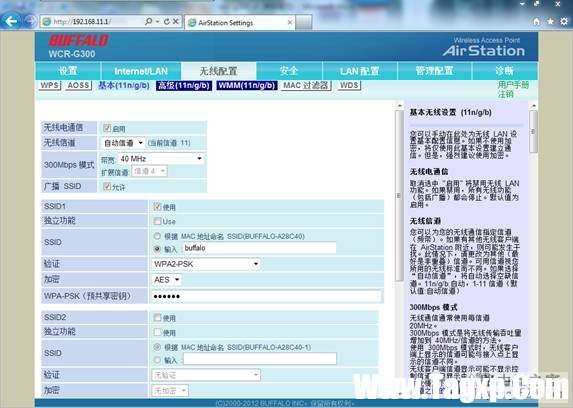Toggle SSID1 独立功能 Use checkbox

157,221
